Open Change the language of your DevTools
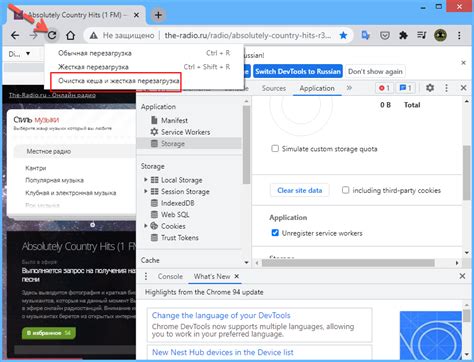Image resolution: width=474 pixels, height=362 pixels. (x=221, y=315)
